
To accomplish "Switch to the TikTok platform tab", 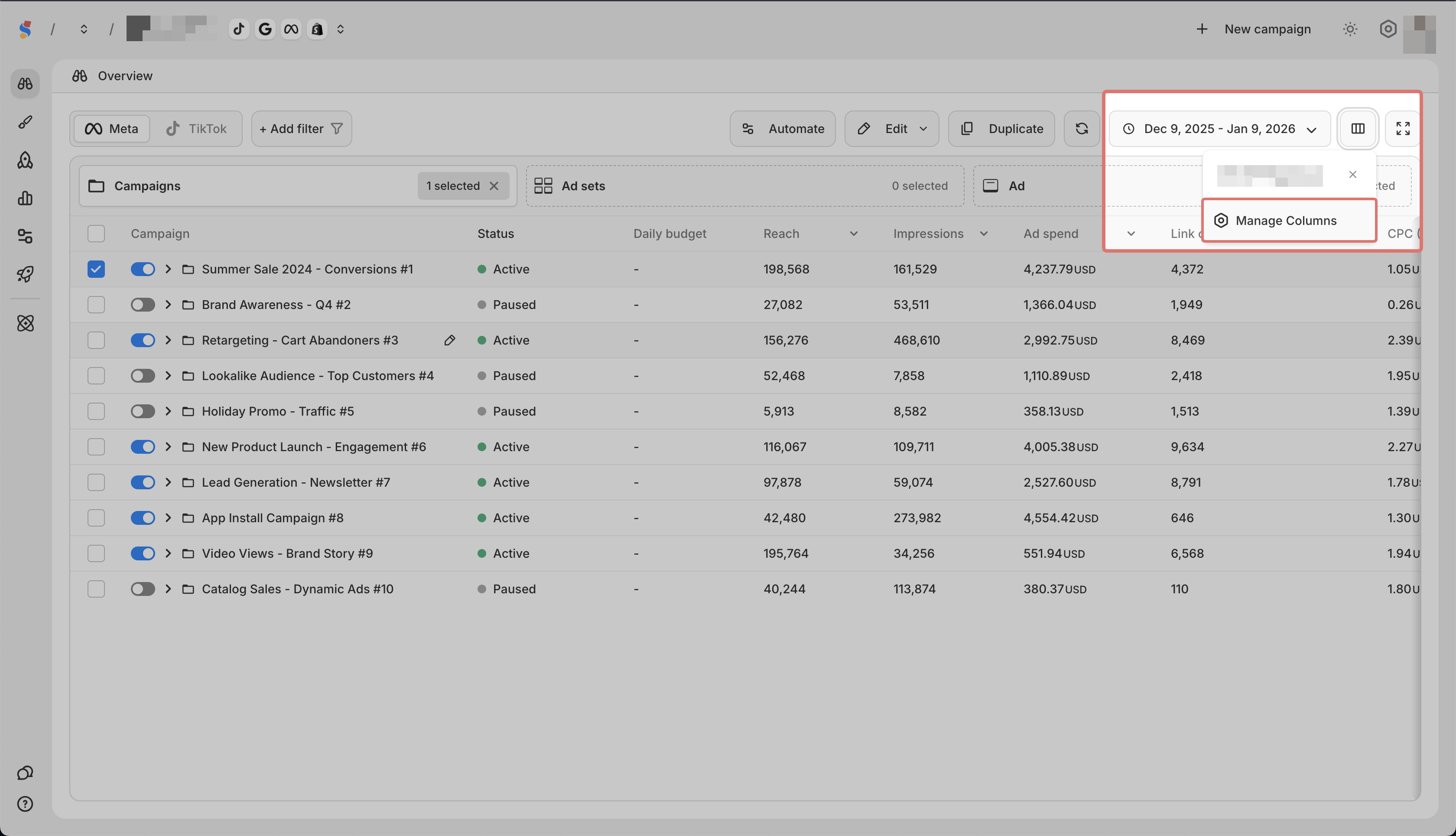I will [x=197, y=129].
